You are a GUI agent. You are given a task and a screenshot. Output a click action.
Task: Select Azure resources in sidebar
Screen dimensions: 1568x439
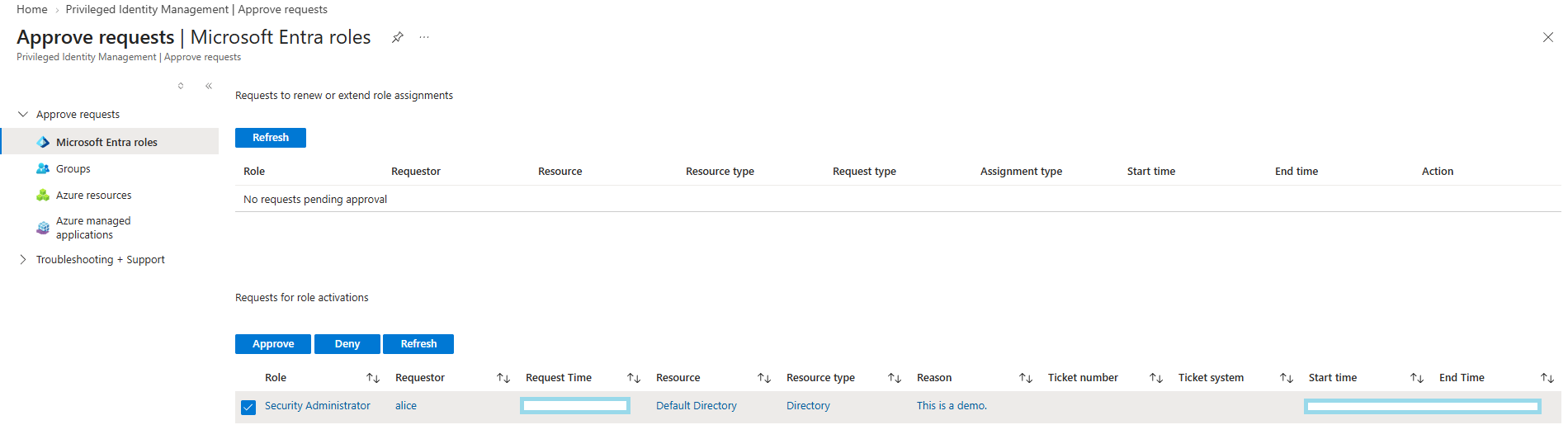click(x=93, y=195)
